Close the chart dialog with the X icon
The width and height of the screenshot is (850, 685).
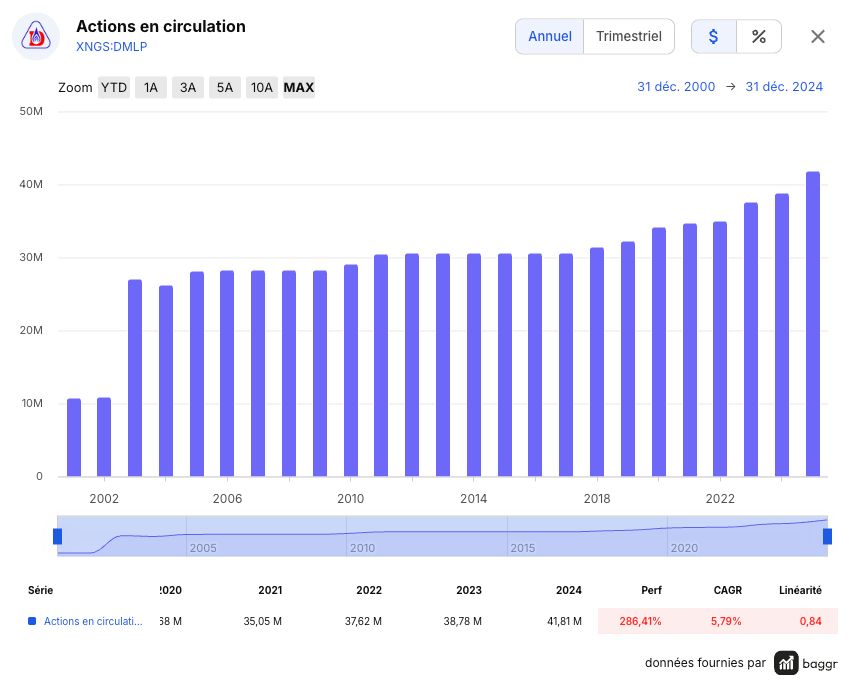(x=817, y=36)
